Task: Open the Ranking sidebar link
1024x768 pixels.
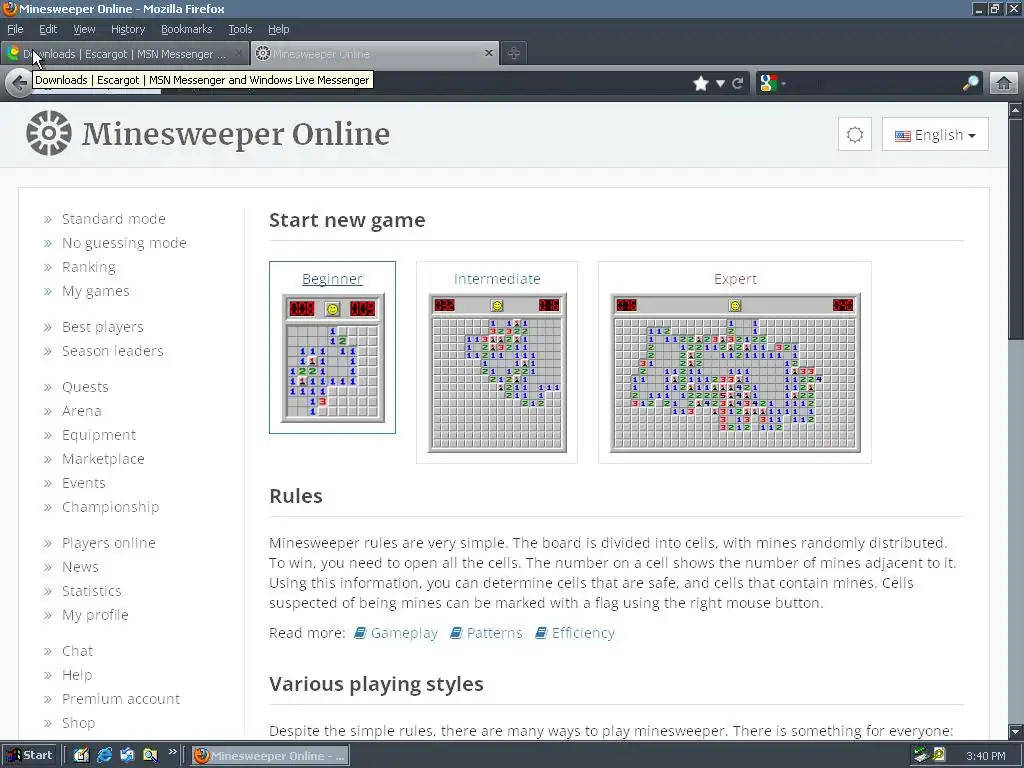Action: pyautogui.click(x=88, y=267)
